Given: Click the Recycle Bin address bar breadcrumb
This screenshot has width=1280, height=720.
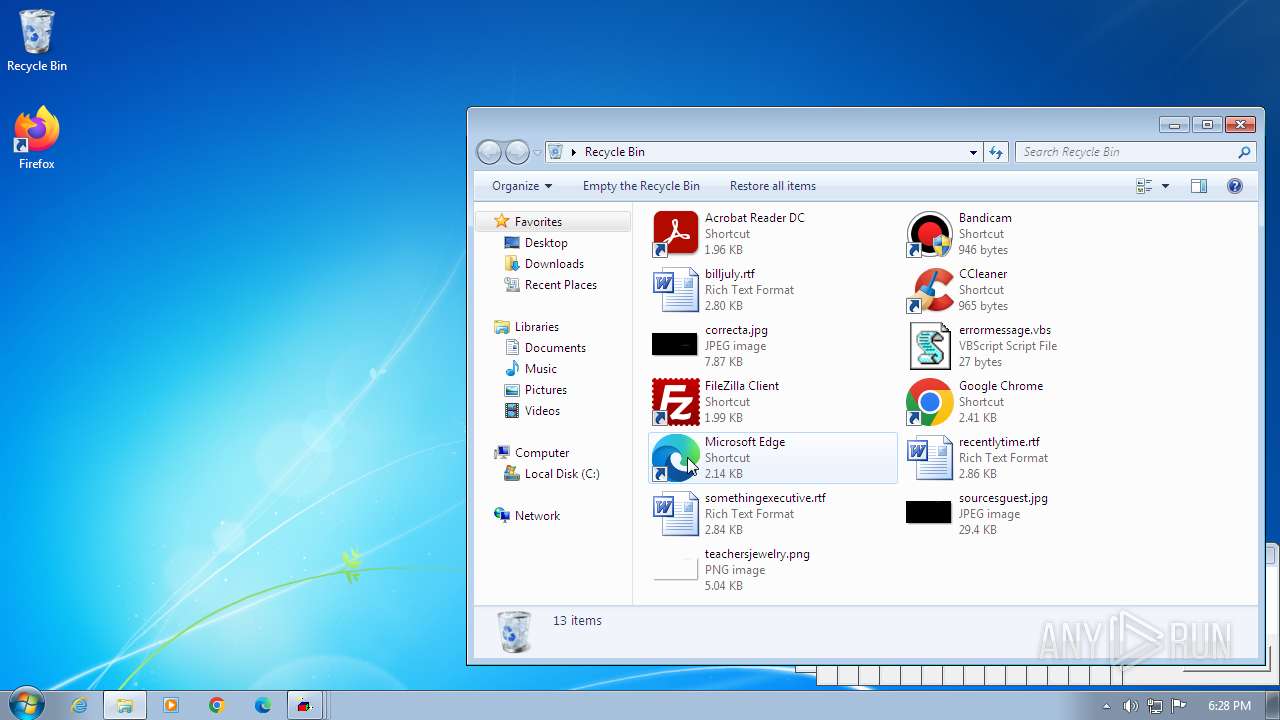Looking at the screenshot, I should click(614, 152).
